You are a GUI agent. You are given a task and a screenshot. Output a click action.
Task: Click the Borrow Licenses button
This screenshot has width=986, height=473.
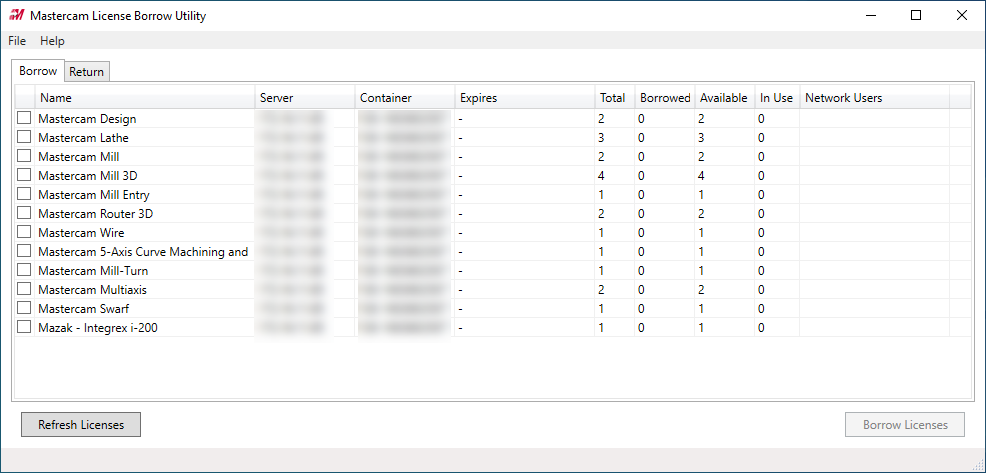click(x=905, y=425)
